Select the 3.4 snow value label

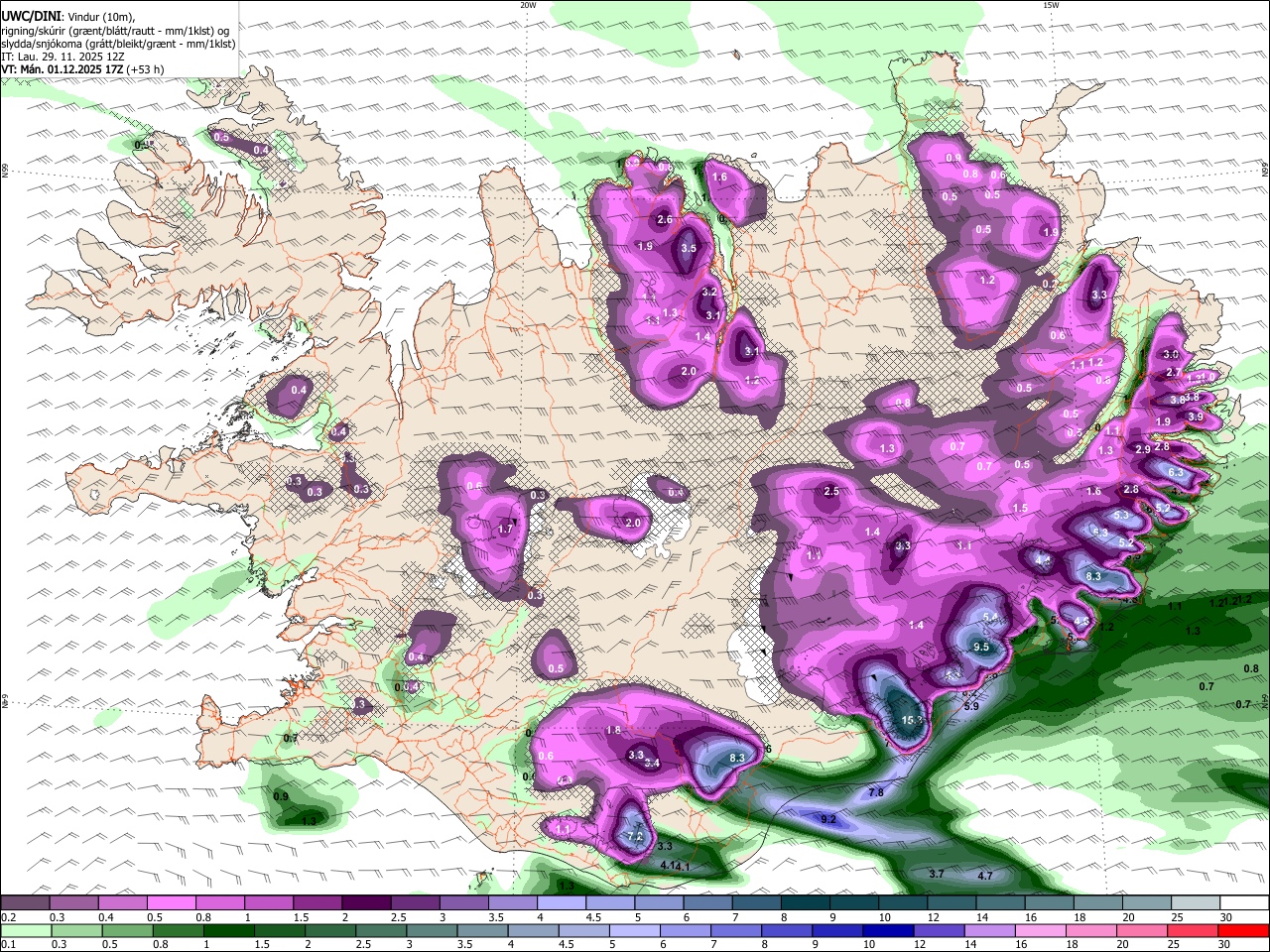click(x=652, y=763)
